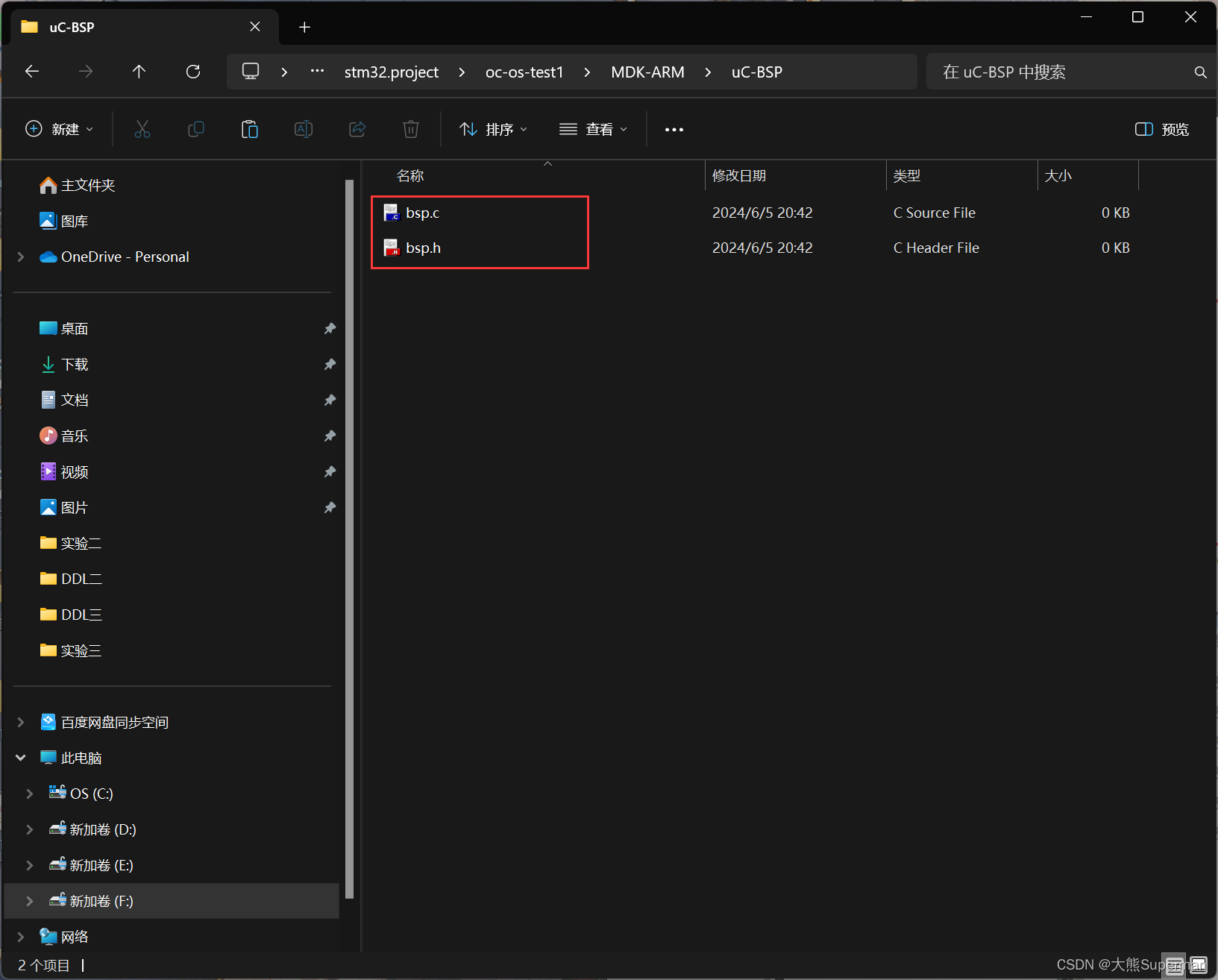Screen dimensions: 1218x980
Task: Go back to previous folder
Action: [32, 72]
